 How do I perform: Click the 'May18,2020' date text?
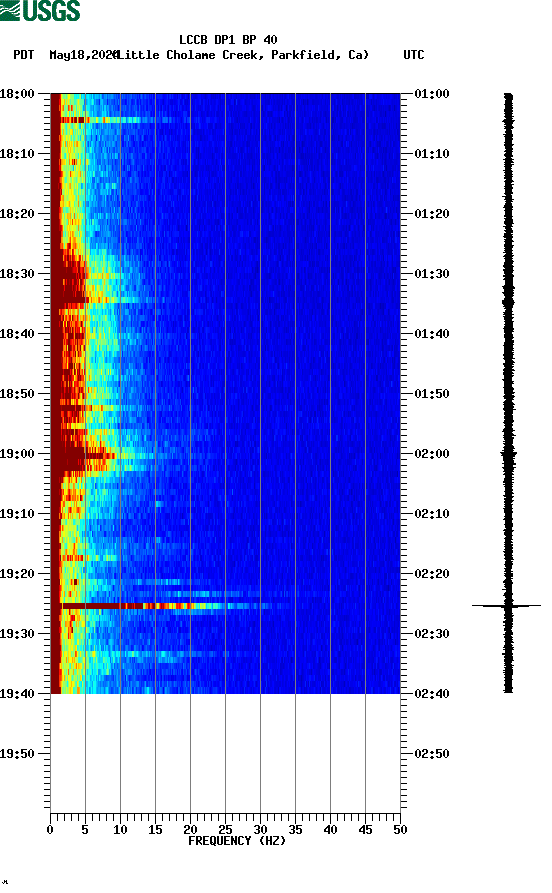click(x=83, y=55)
